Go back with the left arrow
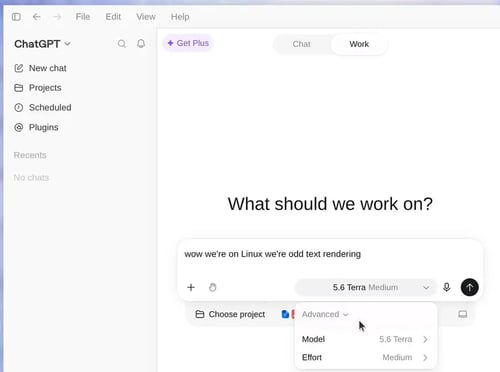Image resolution: width=500 pixels, height=372 pixels. pyautogui.click(x=36, y=17)
